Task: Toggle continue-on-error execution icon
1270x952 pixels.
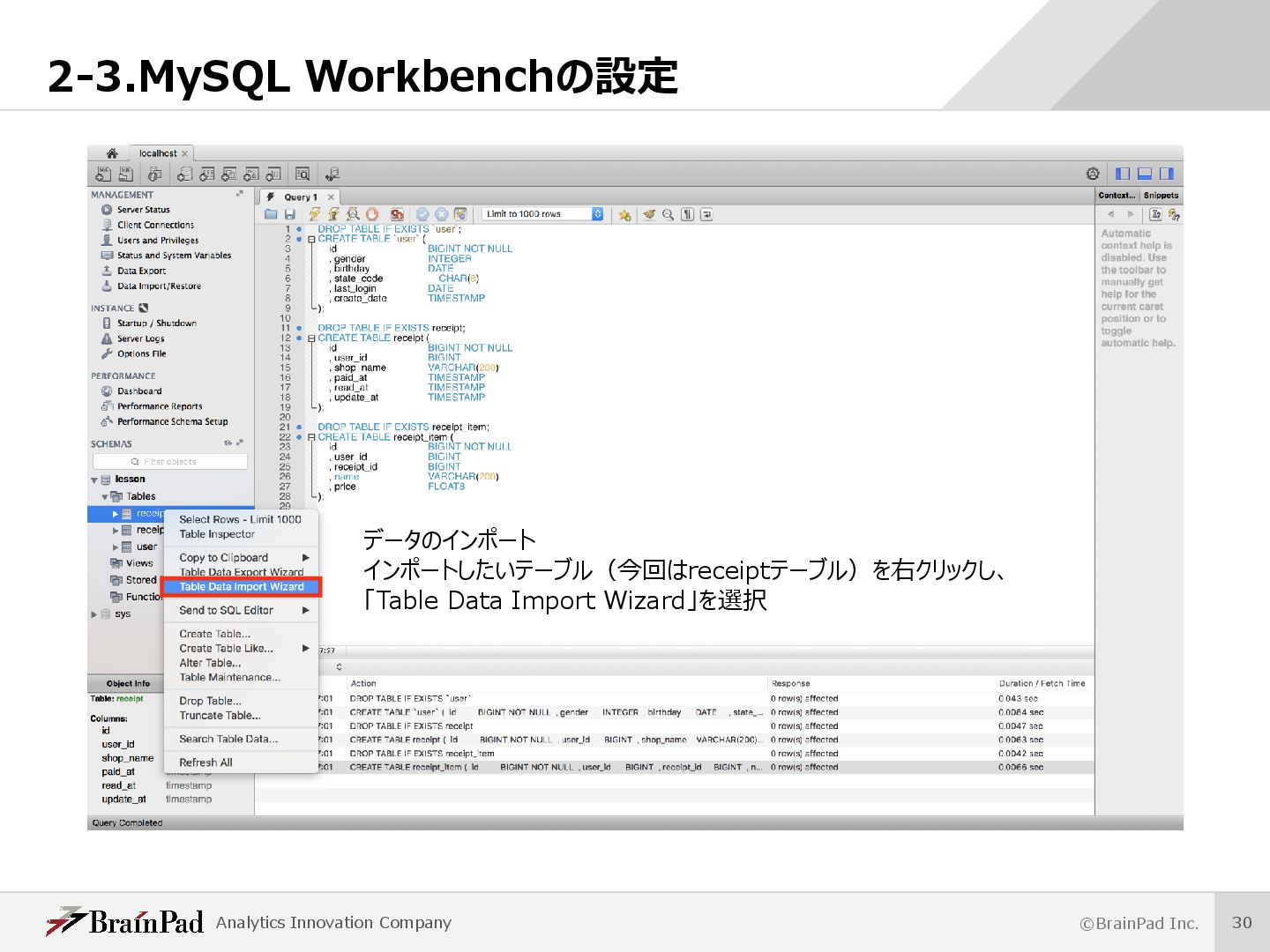Action: [397, 214]
